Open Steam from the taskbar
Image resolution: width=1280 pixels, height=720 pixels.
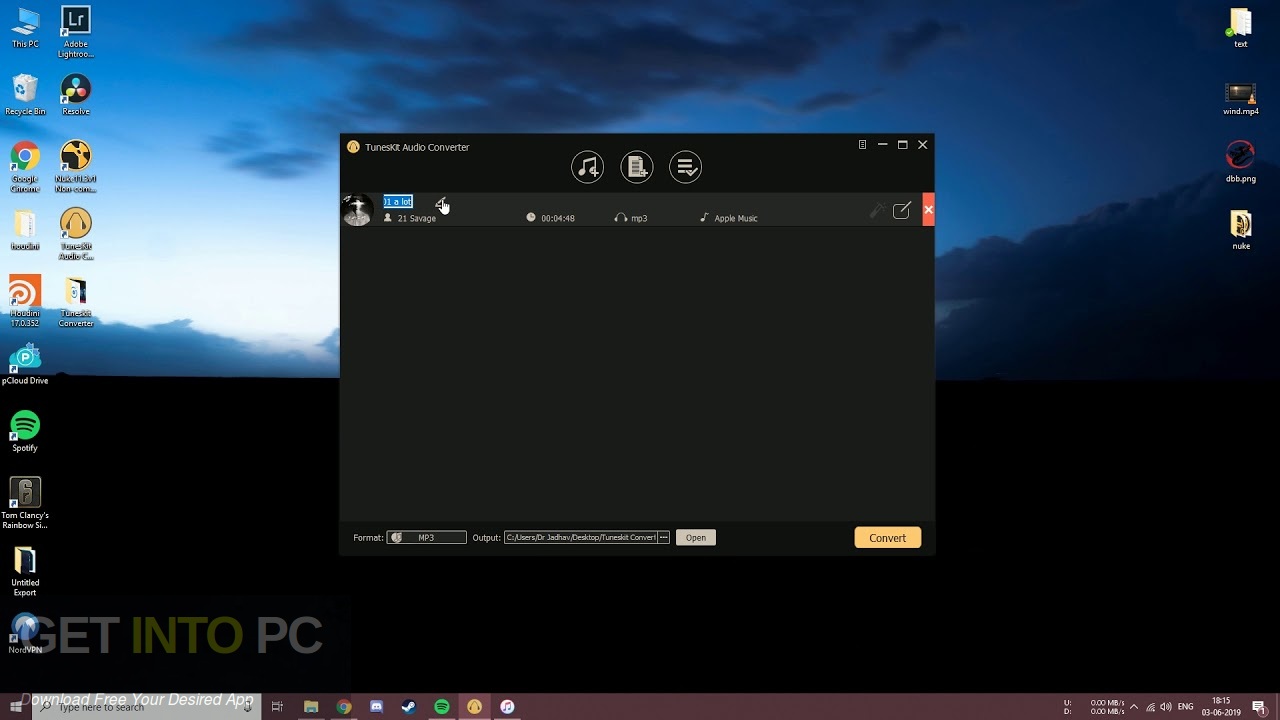(409, 707)
